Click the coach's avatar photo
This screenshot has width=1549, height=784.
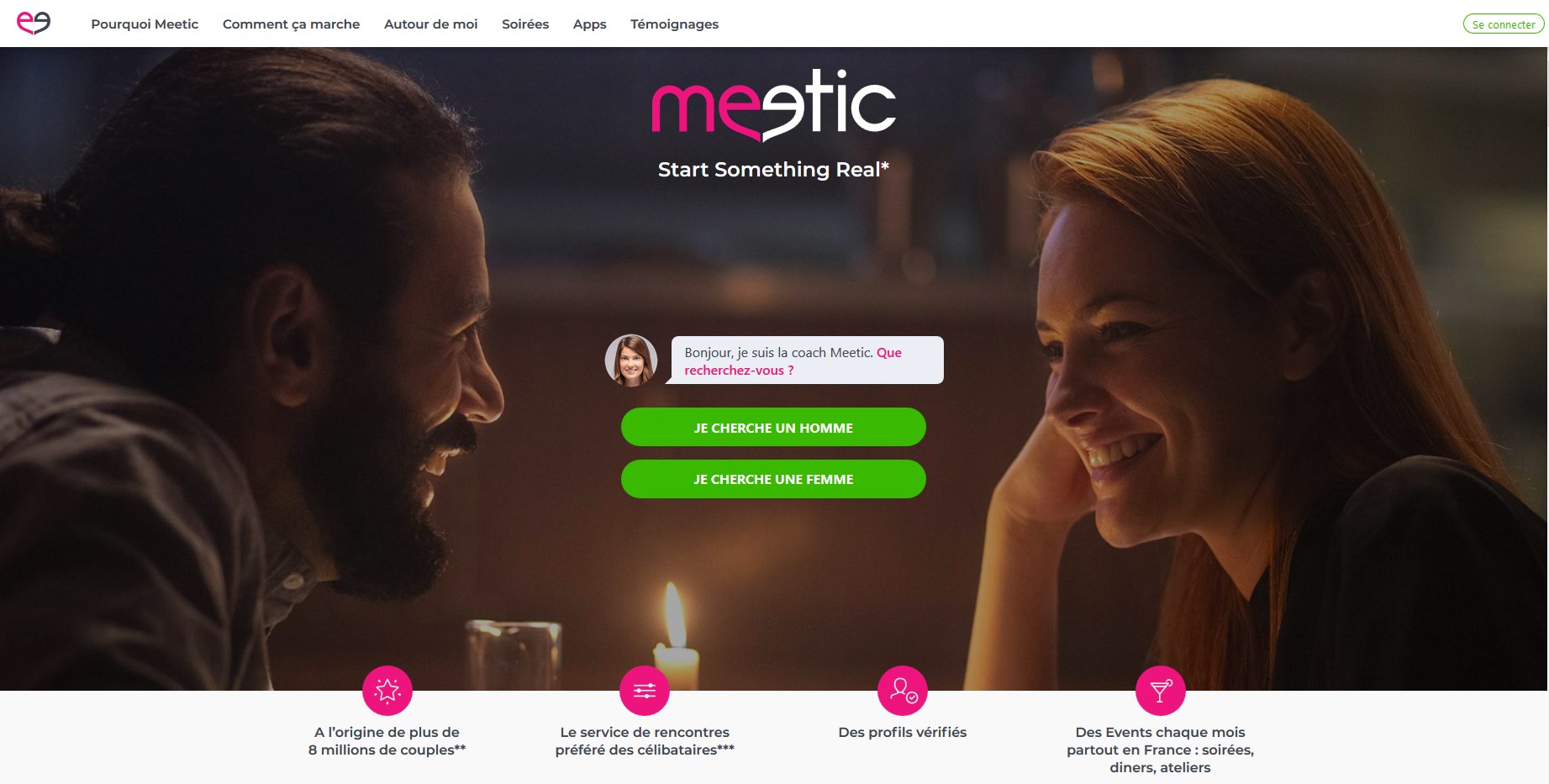point(631,360)
